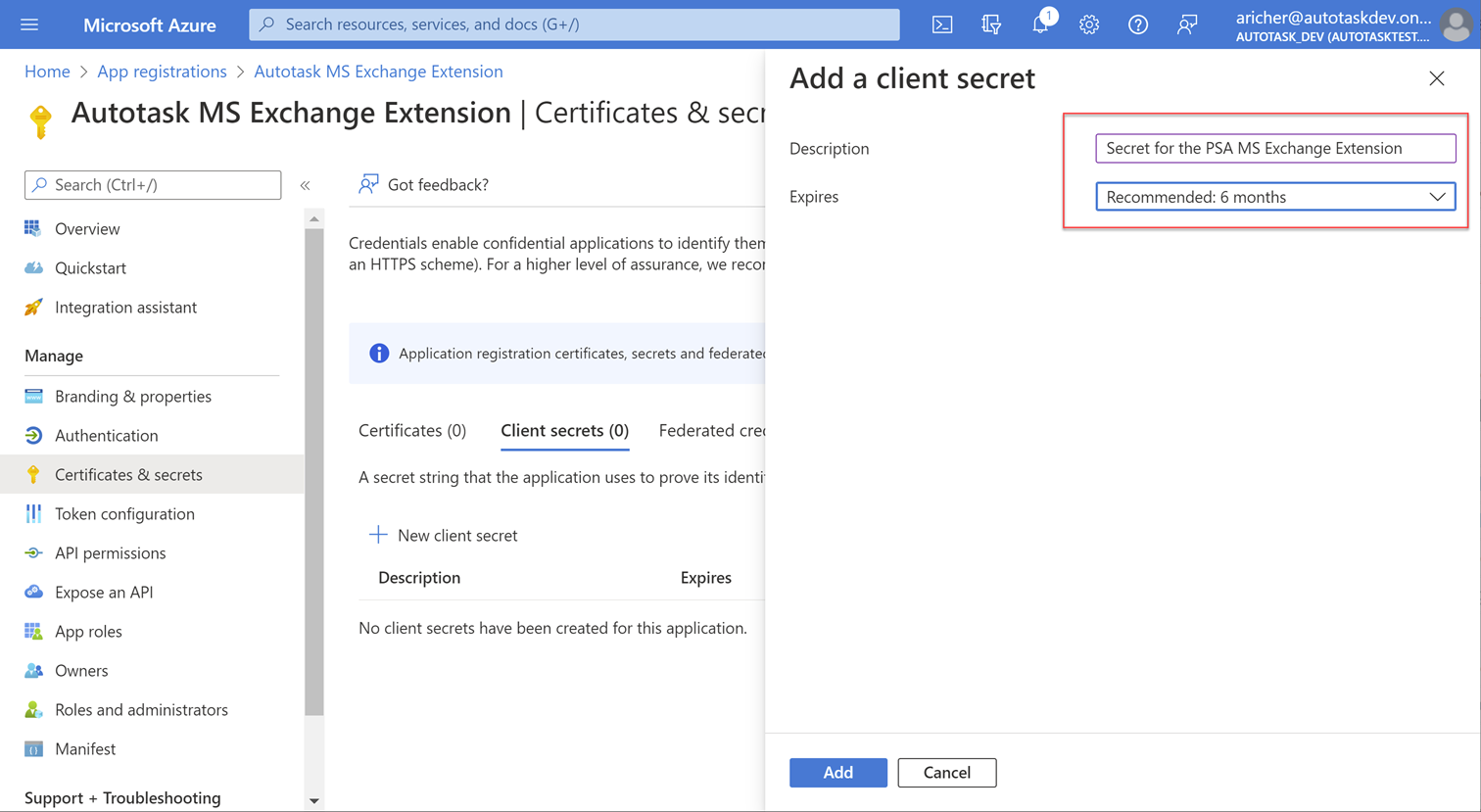
Task: Click the Description column header
Action: pos(419,577)
